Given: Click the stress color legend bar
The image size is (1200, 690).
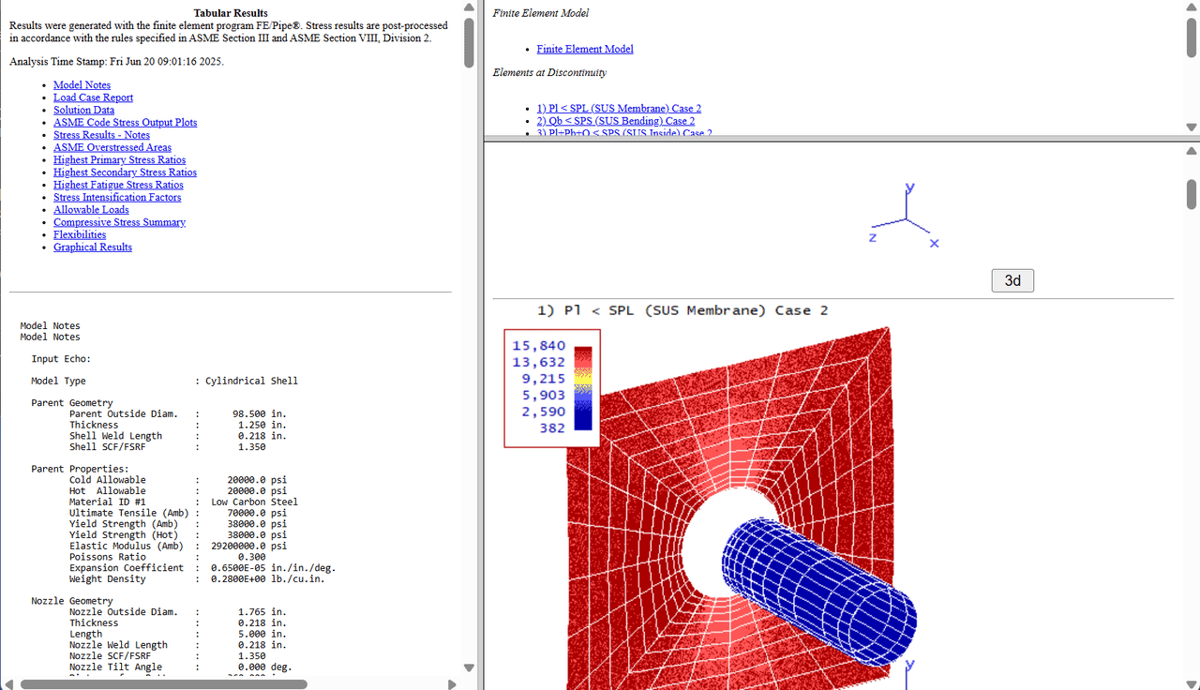Looking at the screenshot, I should click(x=583, y=388).
